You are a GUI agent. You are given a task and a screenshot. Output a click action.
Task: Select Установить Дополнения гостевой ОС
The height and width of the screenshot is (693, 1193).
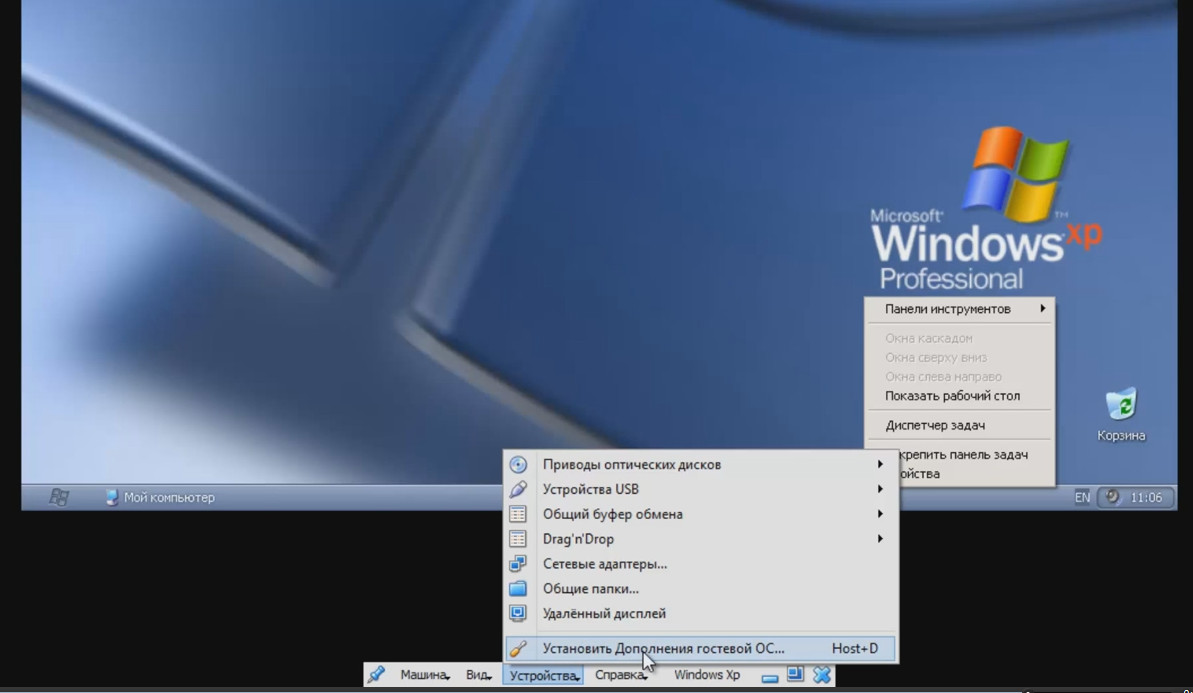tap(663, 649)
